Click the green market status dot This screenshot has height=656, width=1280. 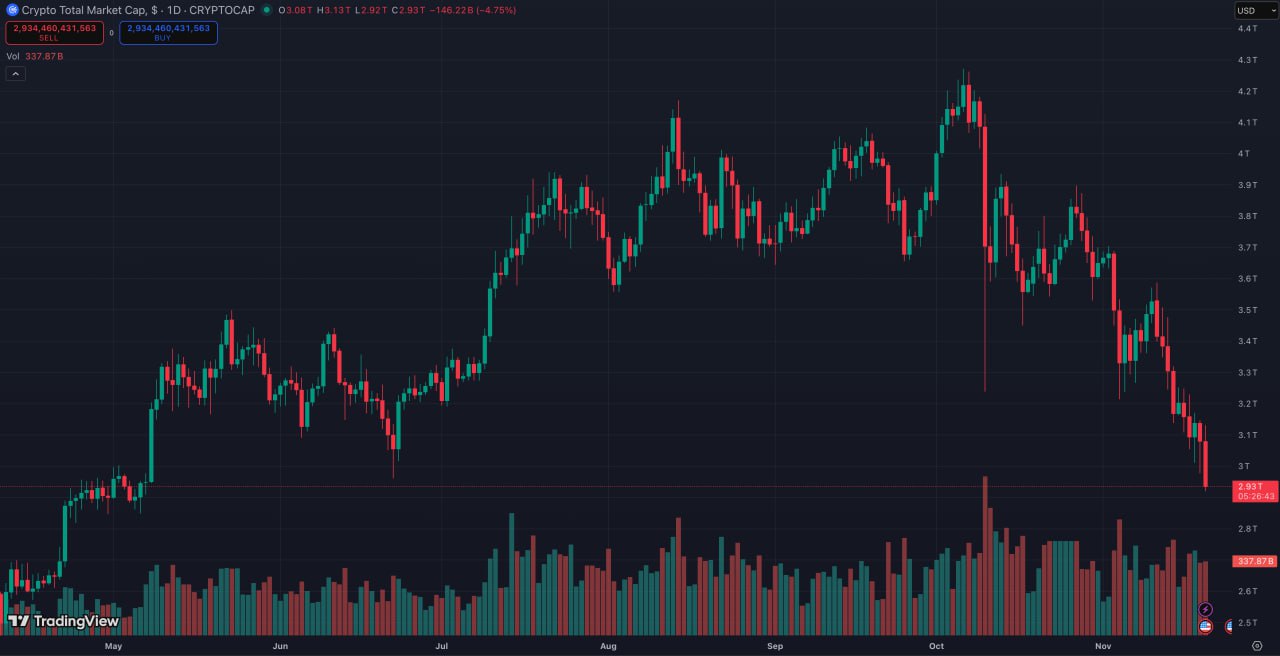(x=266, y=9)
